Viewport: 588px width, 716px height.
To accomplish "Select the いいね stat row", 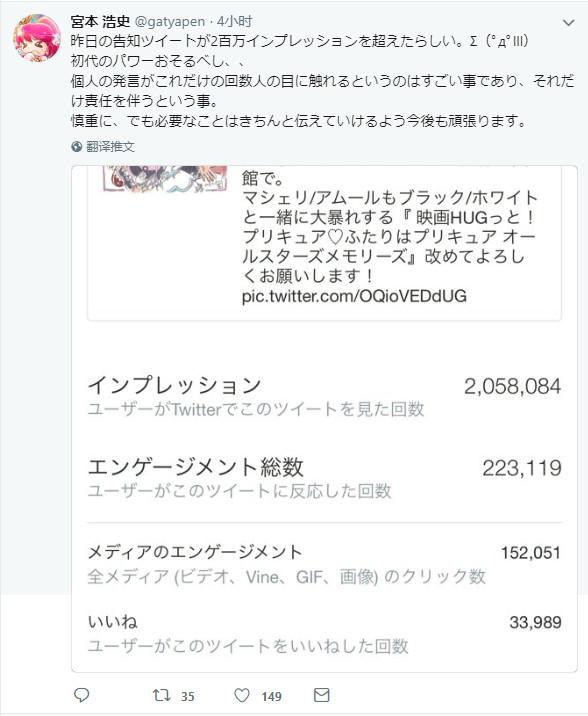I will pyautogui.click(x=324, y=634).
